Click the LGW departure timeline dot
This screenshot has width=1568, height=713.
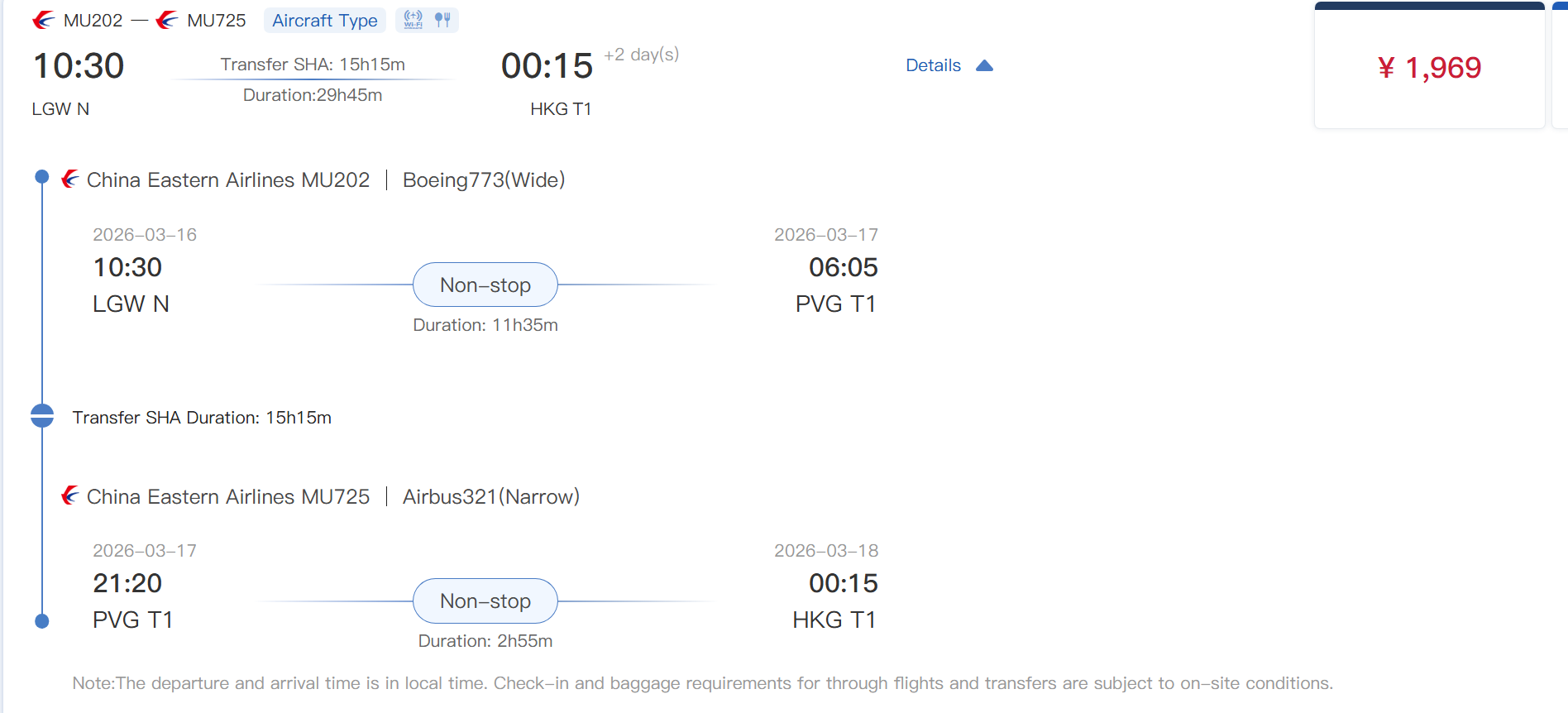42,176
